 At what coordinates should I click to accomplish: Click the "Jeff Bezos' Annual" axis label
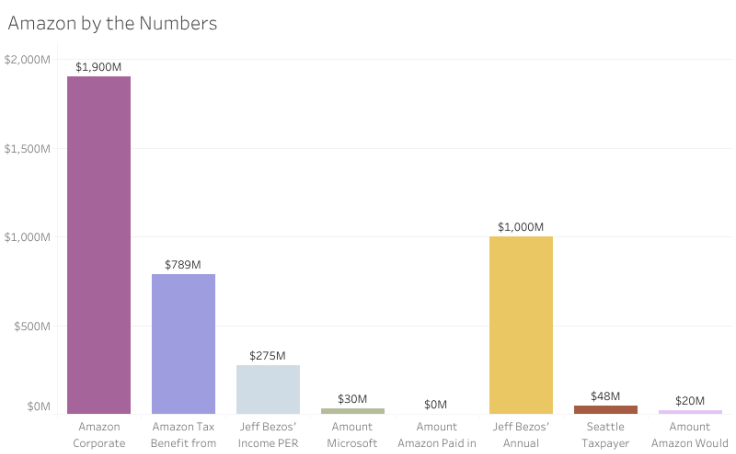(x=521, y=435)
